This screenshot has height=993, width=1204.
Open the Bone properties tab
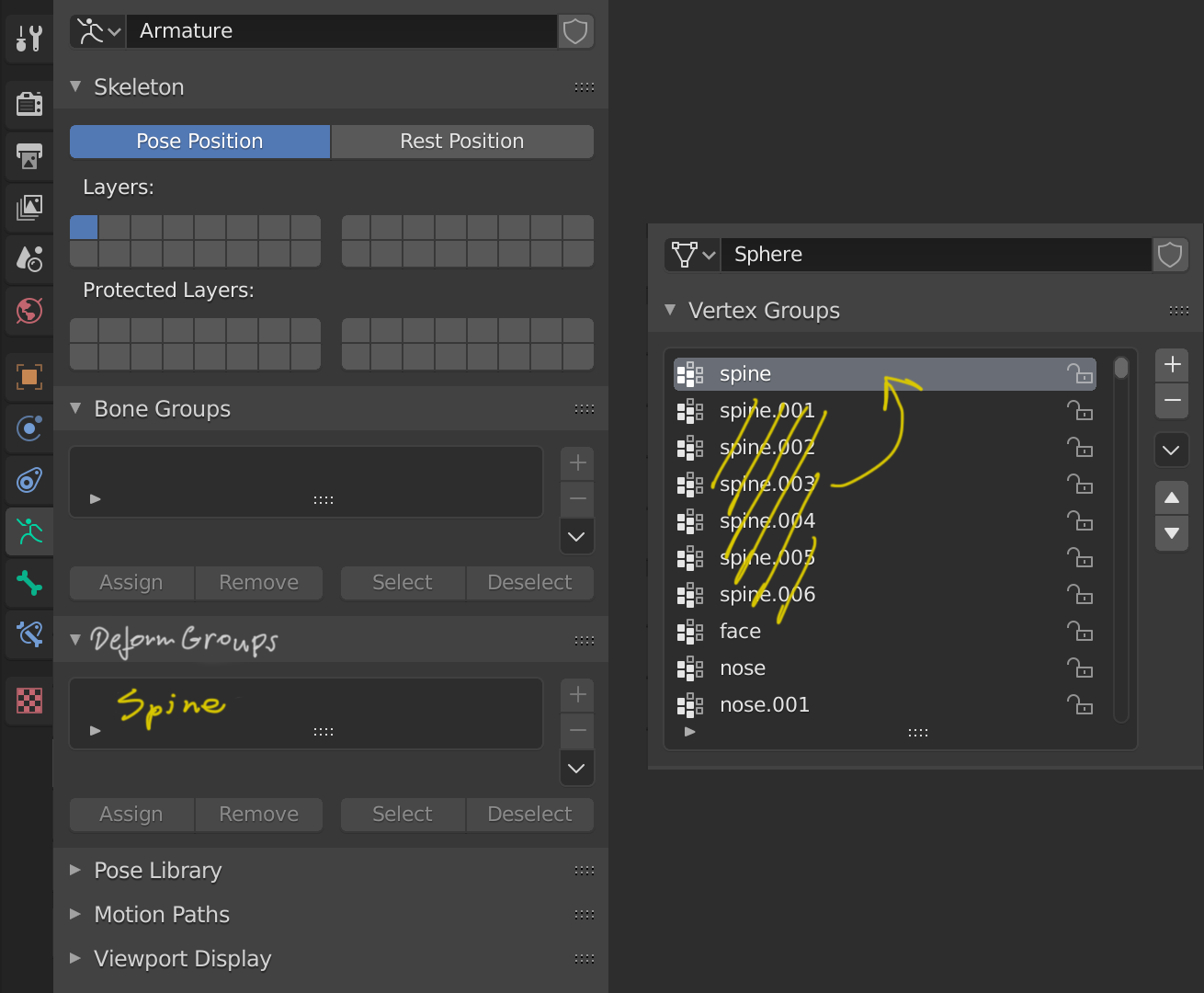(x=29, y=583)
